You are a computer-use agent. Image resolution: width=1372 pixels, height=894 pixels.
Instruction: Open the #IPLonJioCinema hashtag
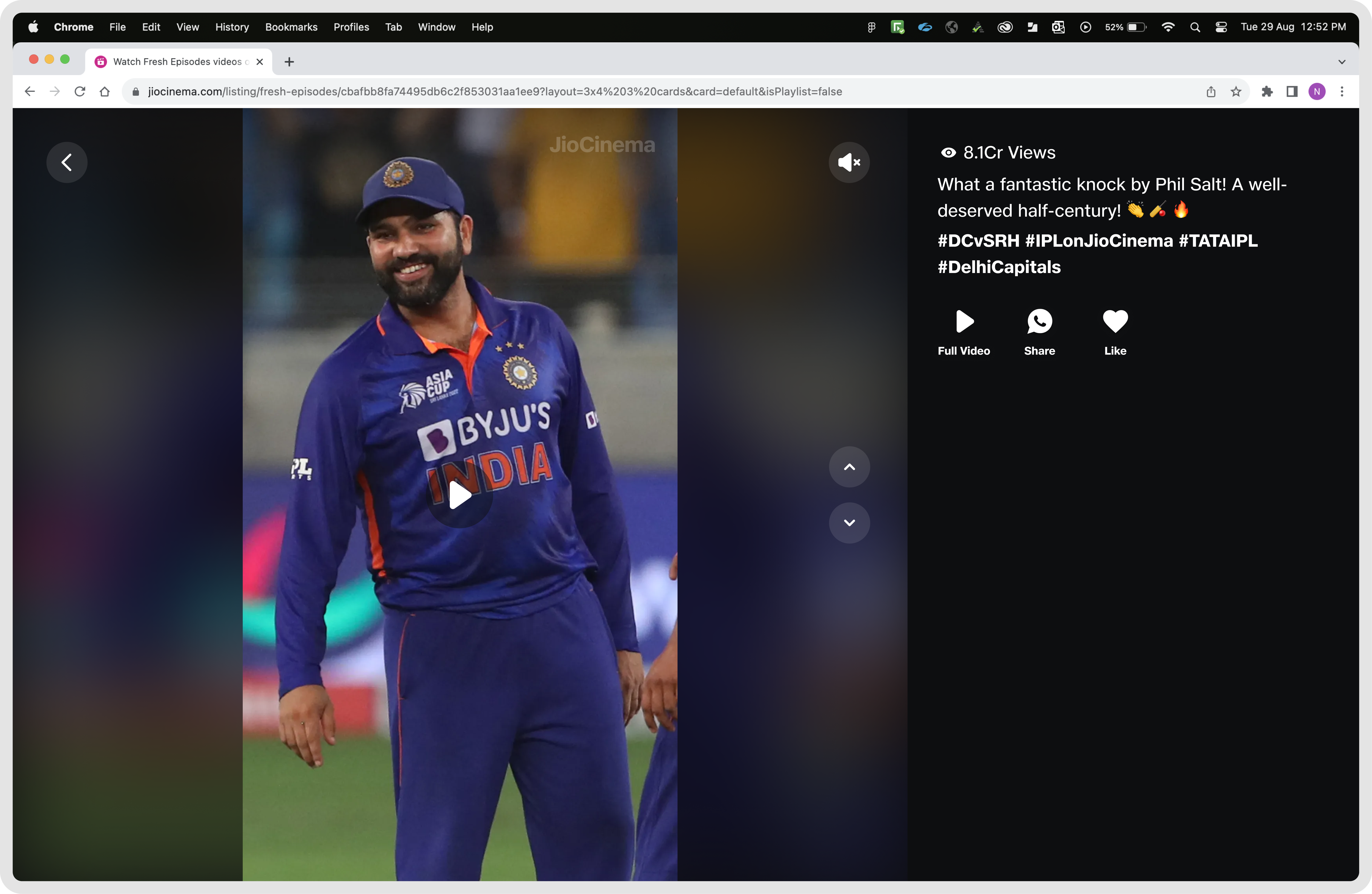pyautogui.click(x=1099, y=240)
